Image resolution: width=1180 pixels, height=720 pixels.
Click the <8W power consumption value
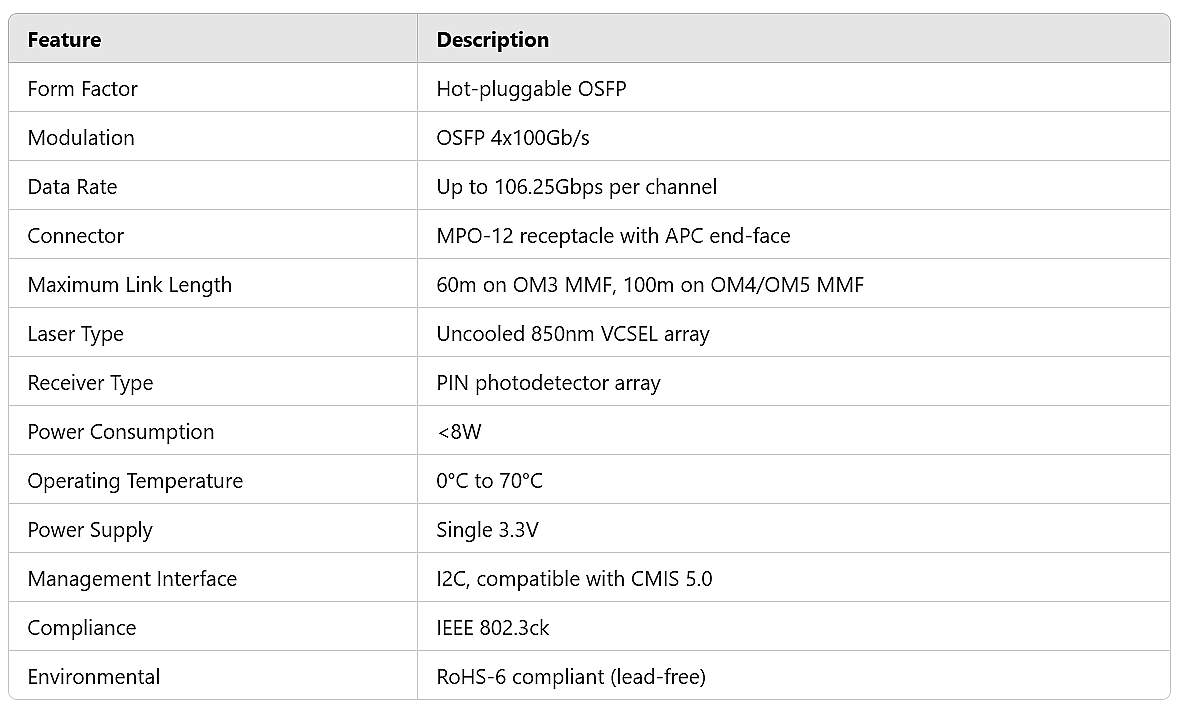[x=459, y=432]
